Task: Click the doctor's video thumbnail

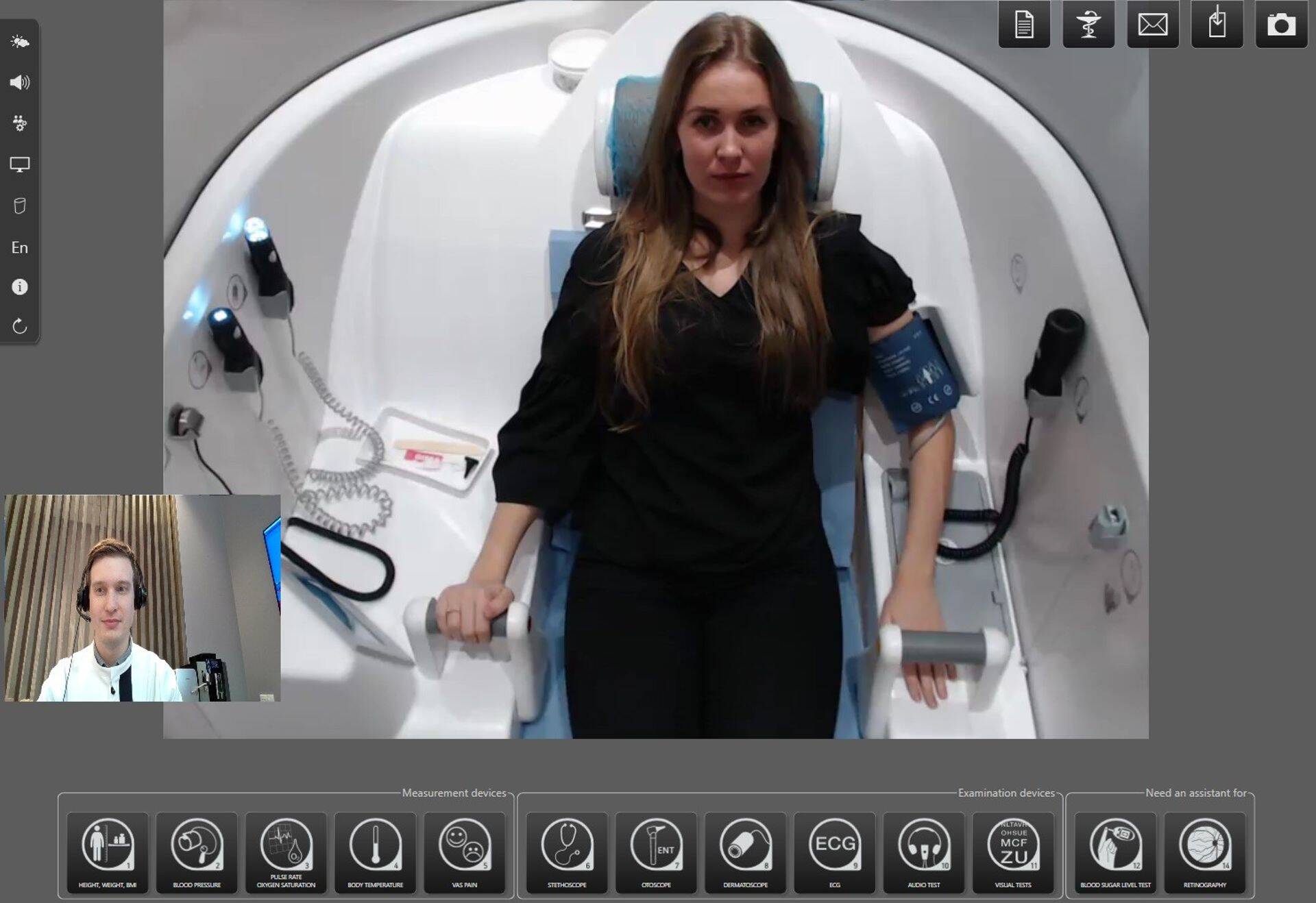Action: [x=143, y=597]
